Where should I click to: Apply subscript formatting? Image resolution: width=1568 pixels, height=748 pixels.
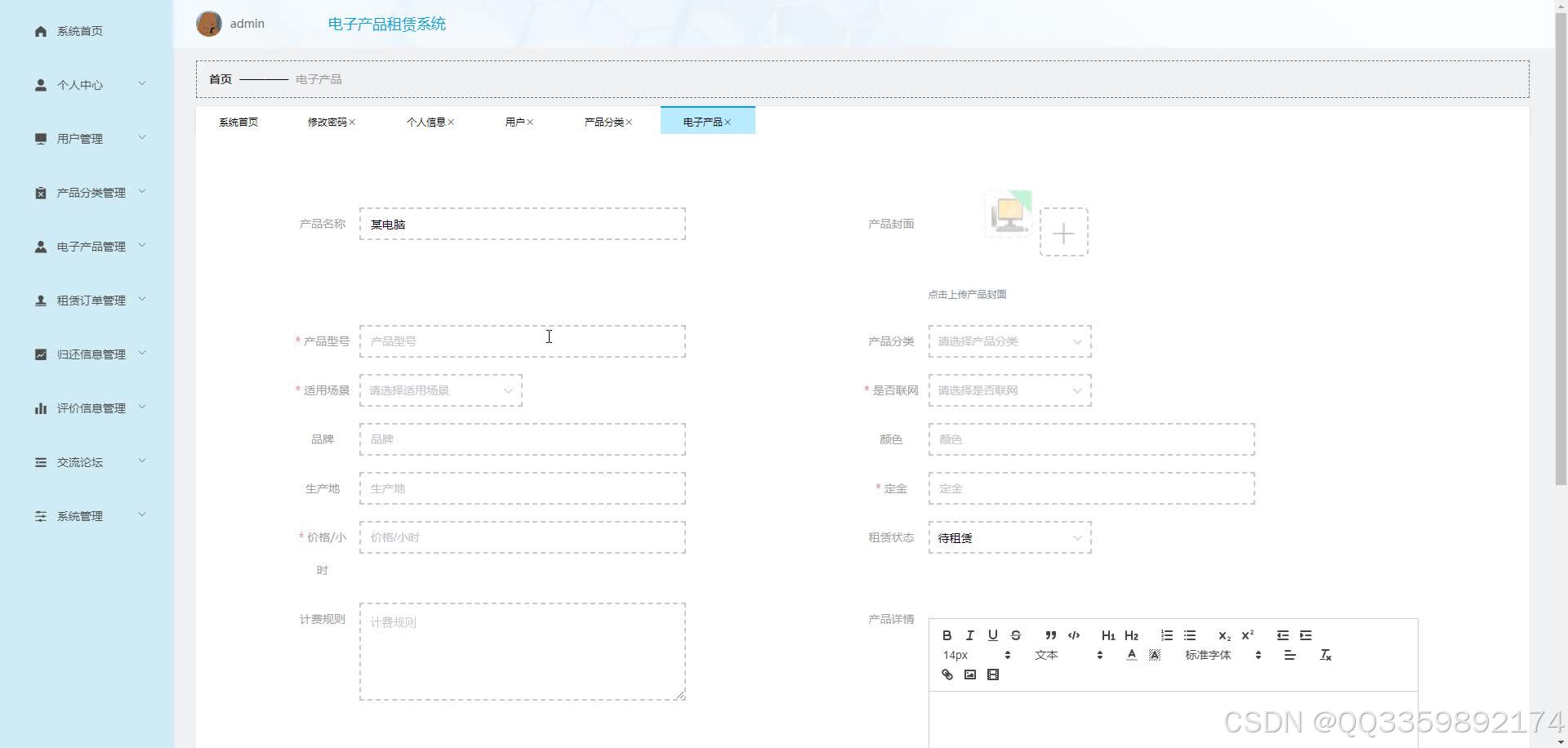1224,635
